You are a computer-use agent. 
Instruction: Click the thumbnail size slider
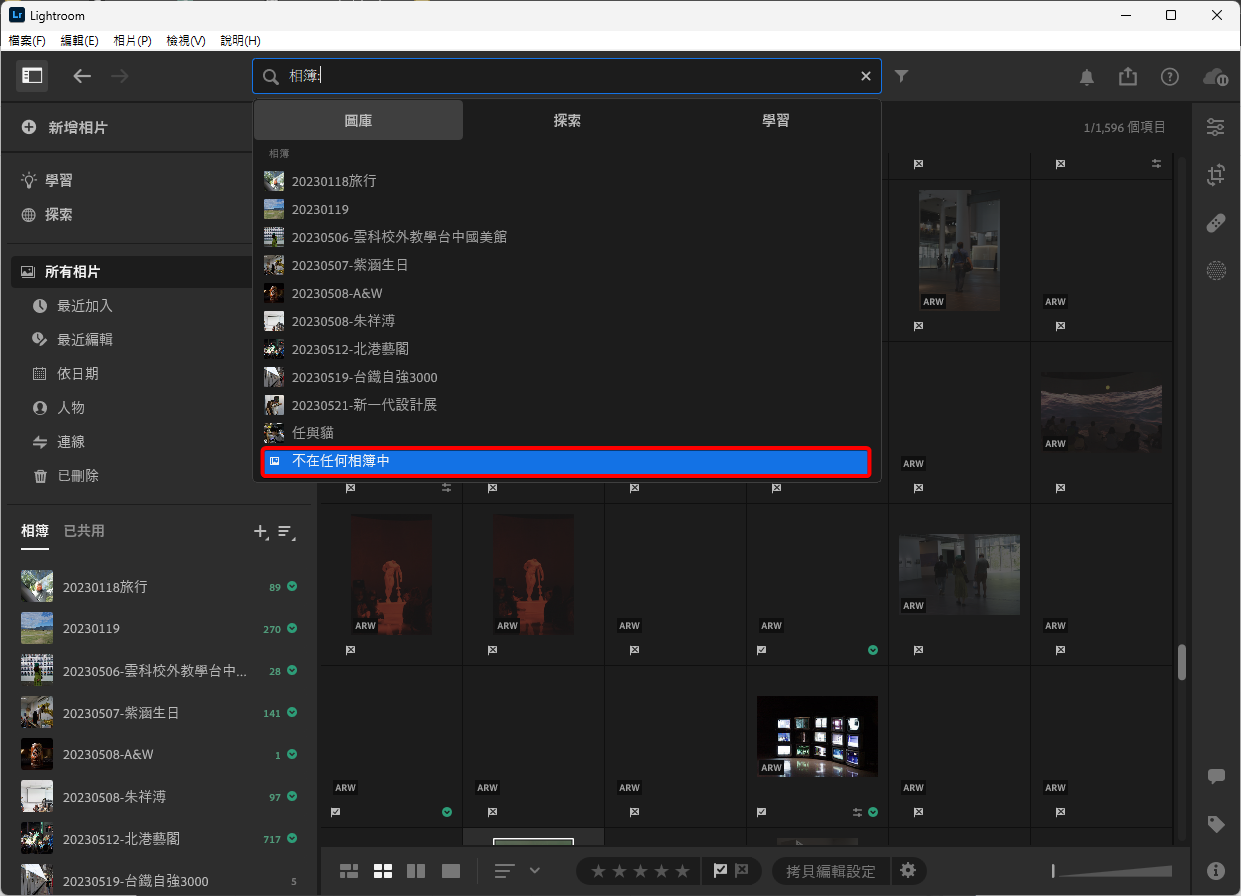(x=1110, y=871)
